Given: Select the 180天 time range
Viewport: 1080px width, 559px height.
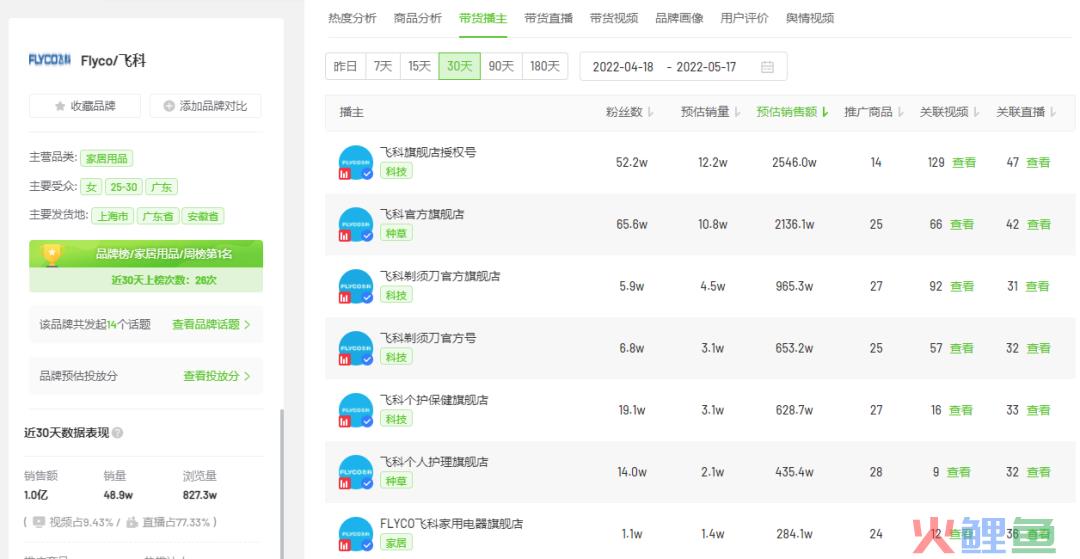Looking at the screenshot, I should 545,67.
